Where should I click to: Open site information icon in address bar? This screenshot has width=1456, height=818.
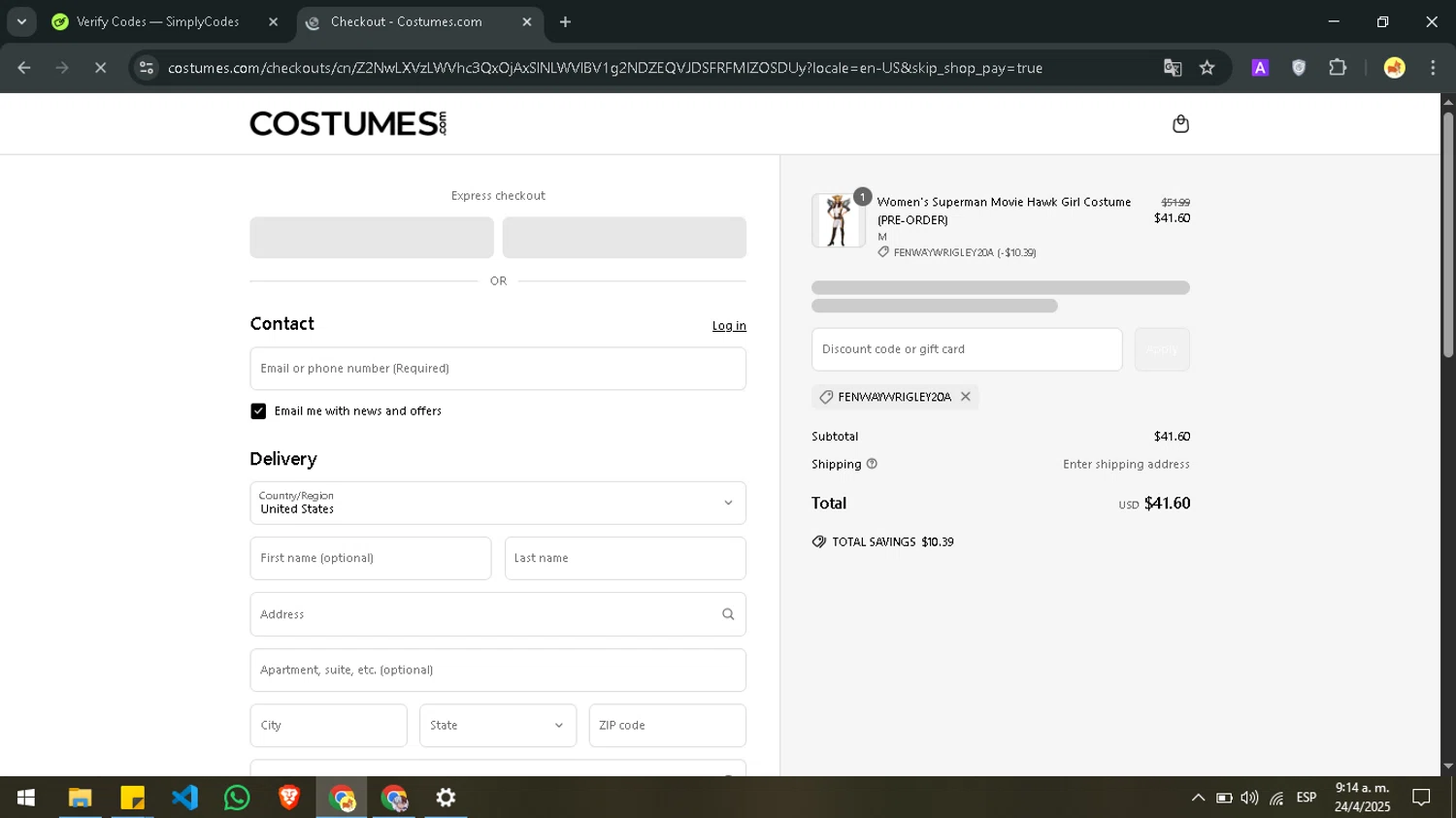pyautogui.click(x=147, y=68)
